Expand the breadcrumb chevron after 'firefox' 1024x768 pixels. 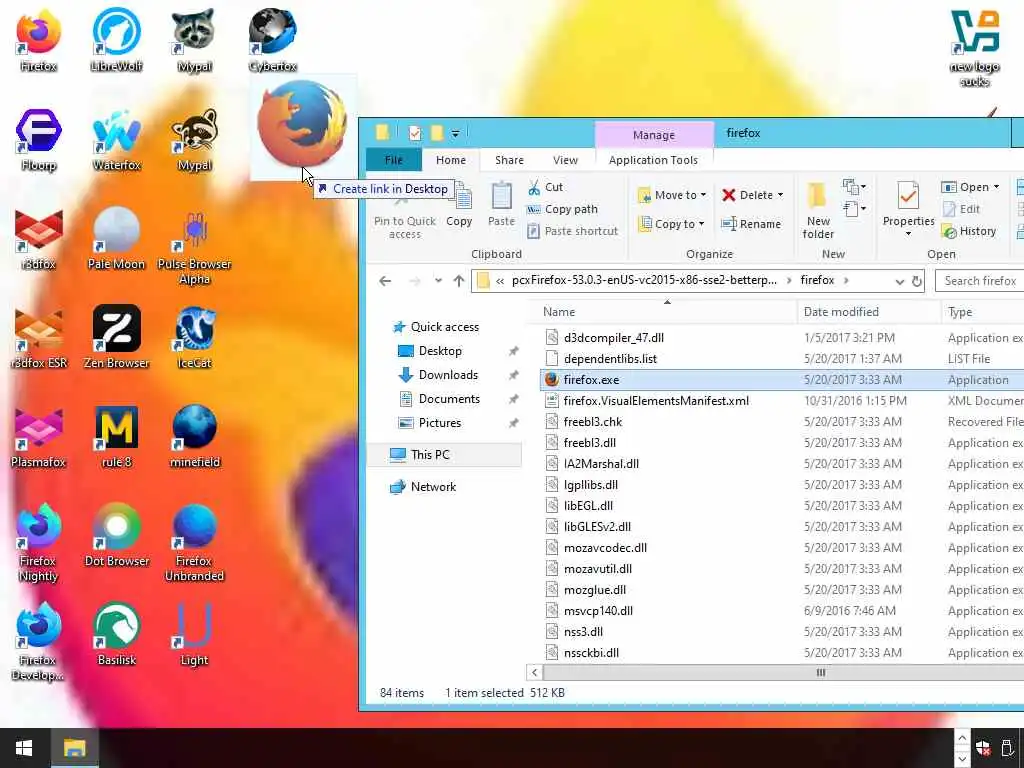pyautogui.click(x=846, y=281)
